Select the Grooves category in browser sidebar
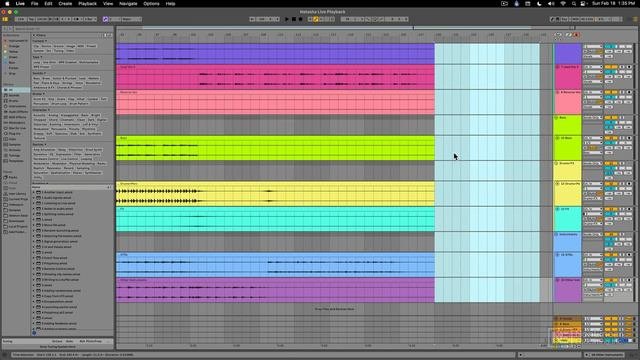640x360 pixels. point(17,150)
